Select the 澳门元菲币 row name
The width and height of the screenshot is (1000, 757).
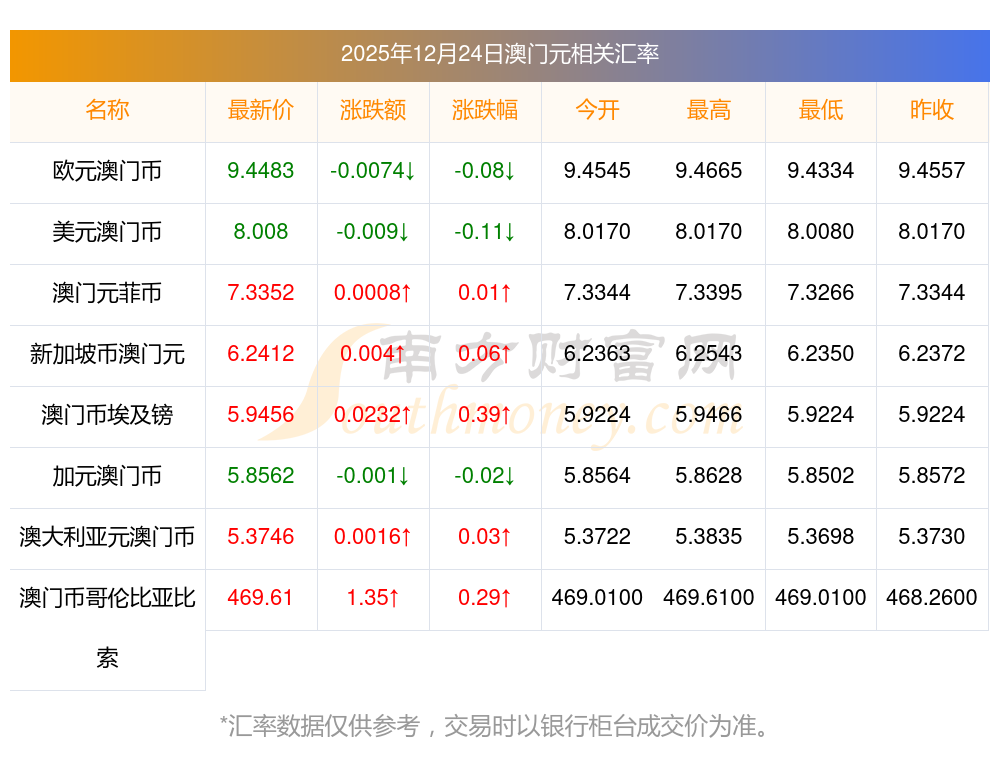point(107,293)
